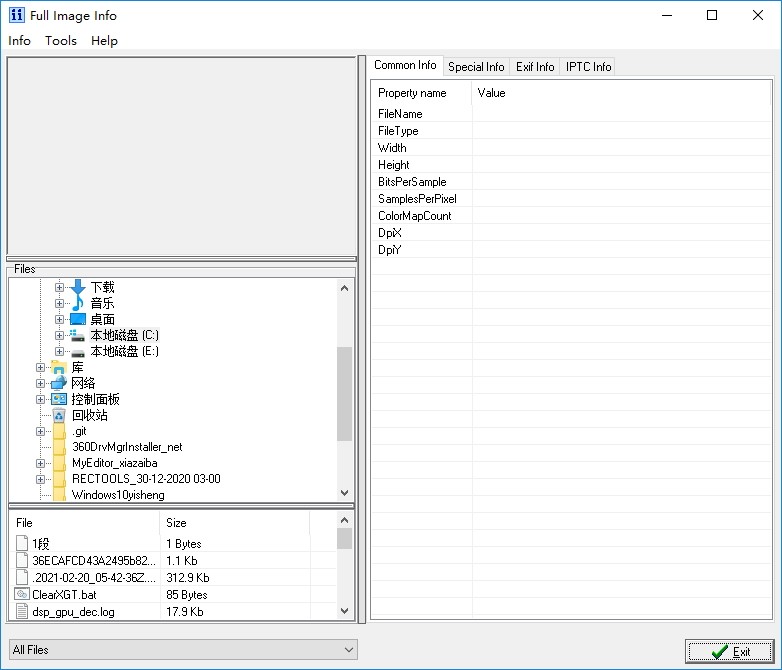This screenshot has width=782, height=670.
Task: Select the 控制面板 control panel icon
Action: pyautogui.click(x=59, y=399)
